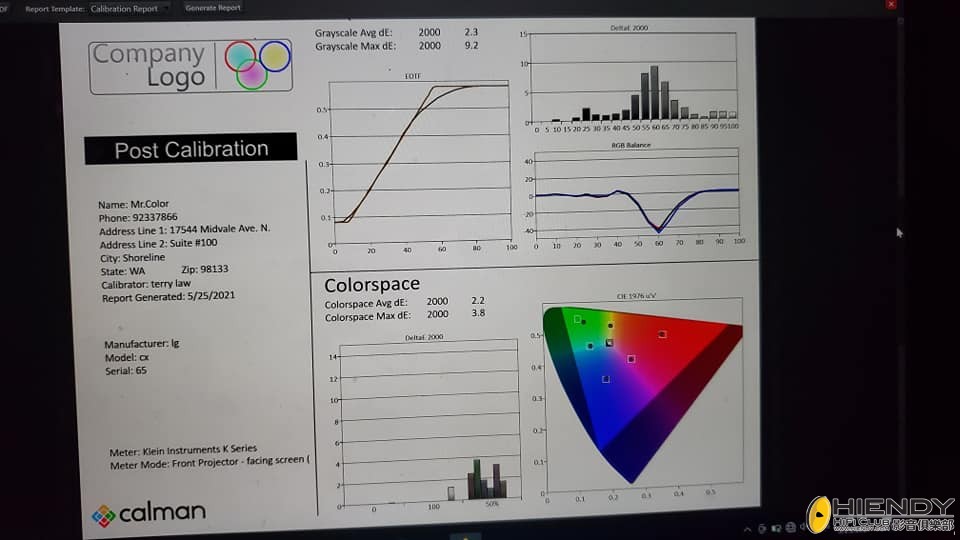This screenshot has height=540, width=960.
Task: Click the Manufacturer: lg text line
Action: pyautogui.click(x=141, y=343)
